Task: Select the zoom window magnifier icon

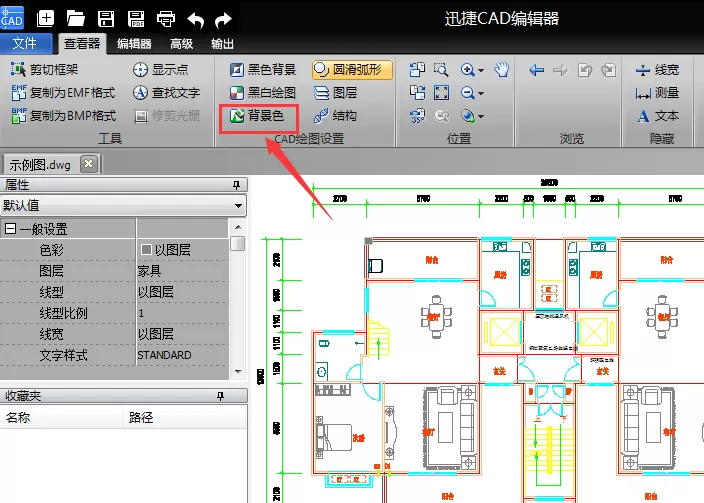Action: 441,70
